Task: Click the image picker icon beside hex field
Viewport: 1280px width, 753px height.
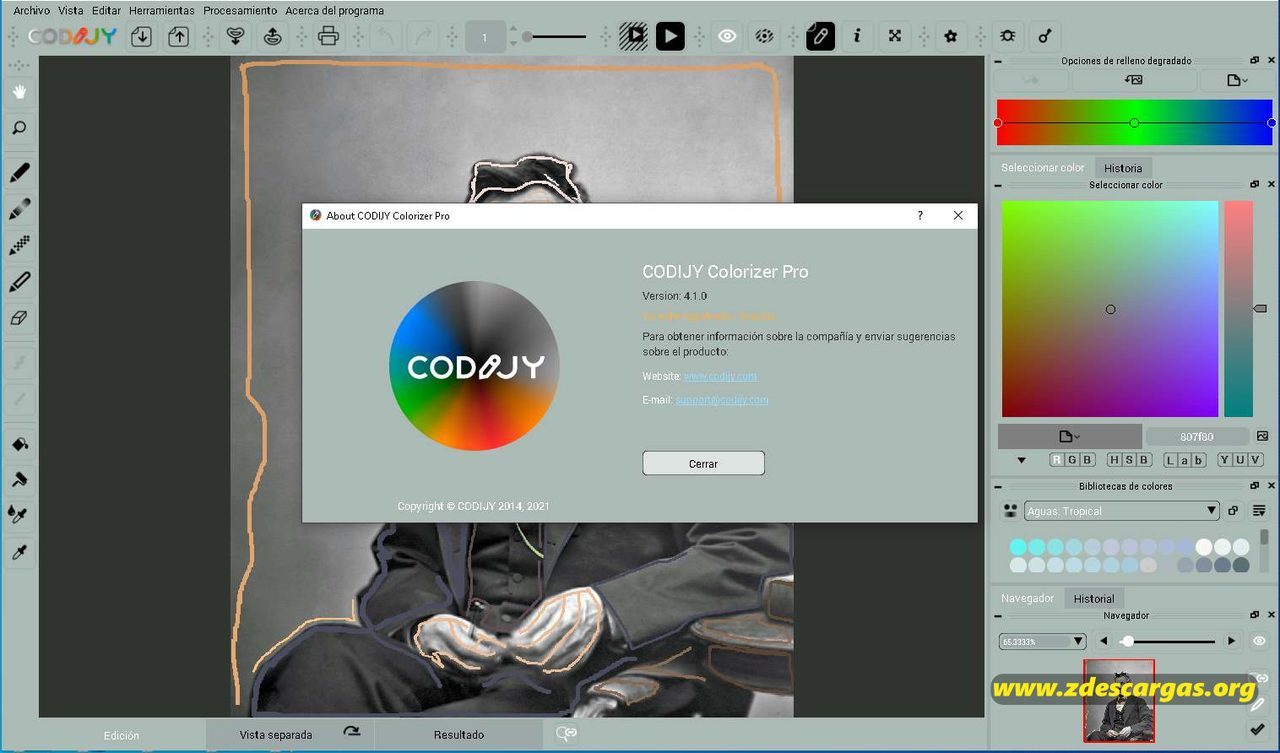Action: click(1262, 436)
